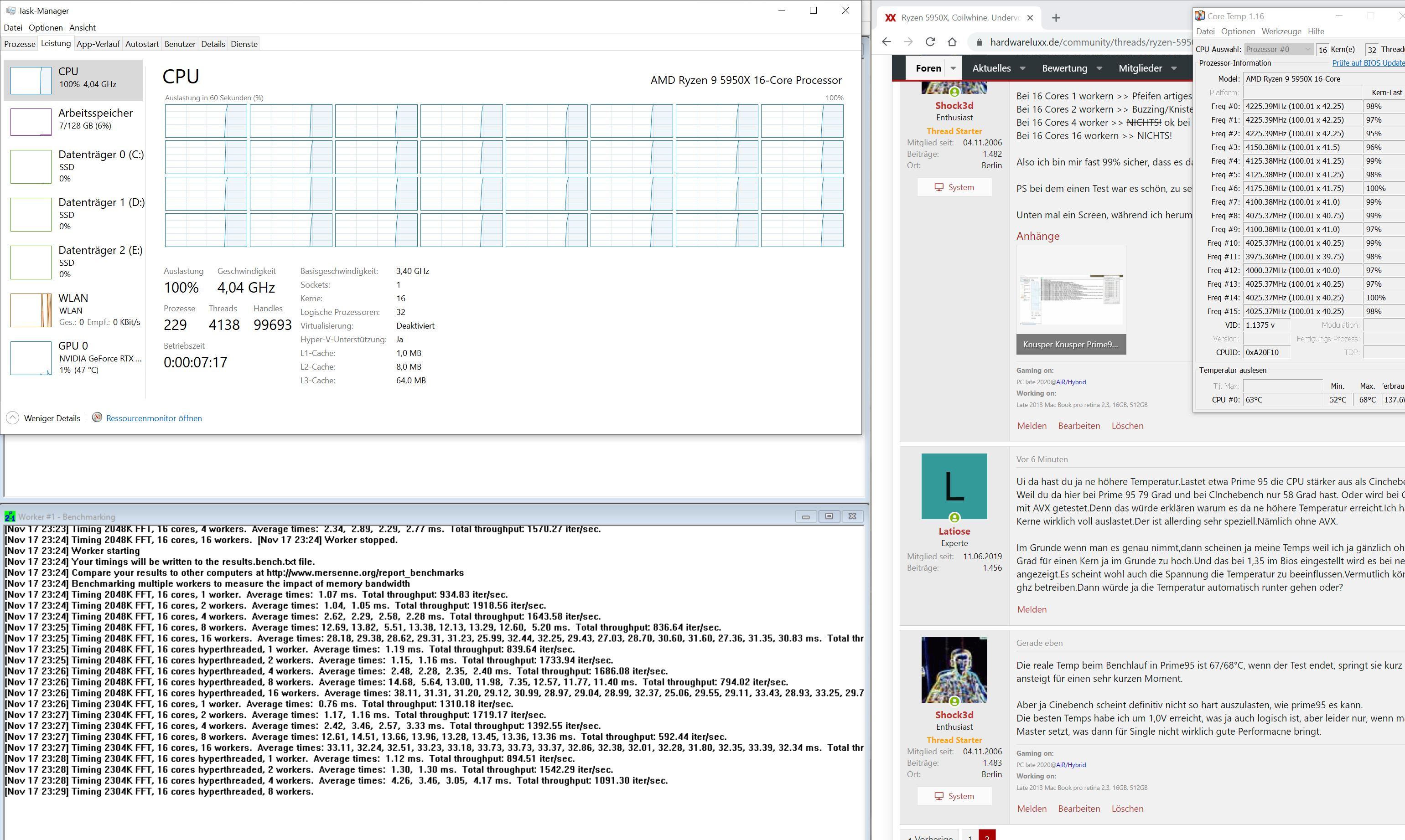Click Melden on Latiose's post

[1032, 610]
